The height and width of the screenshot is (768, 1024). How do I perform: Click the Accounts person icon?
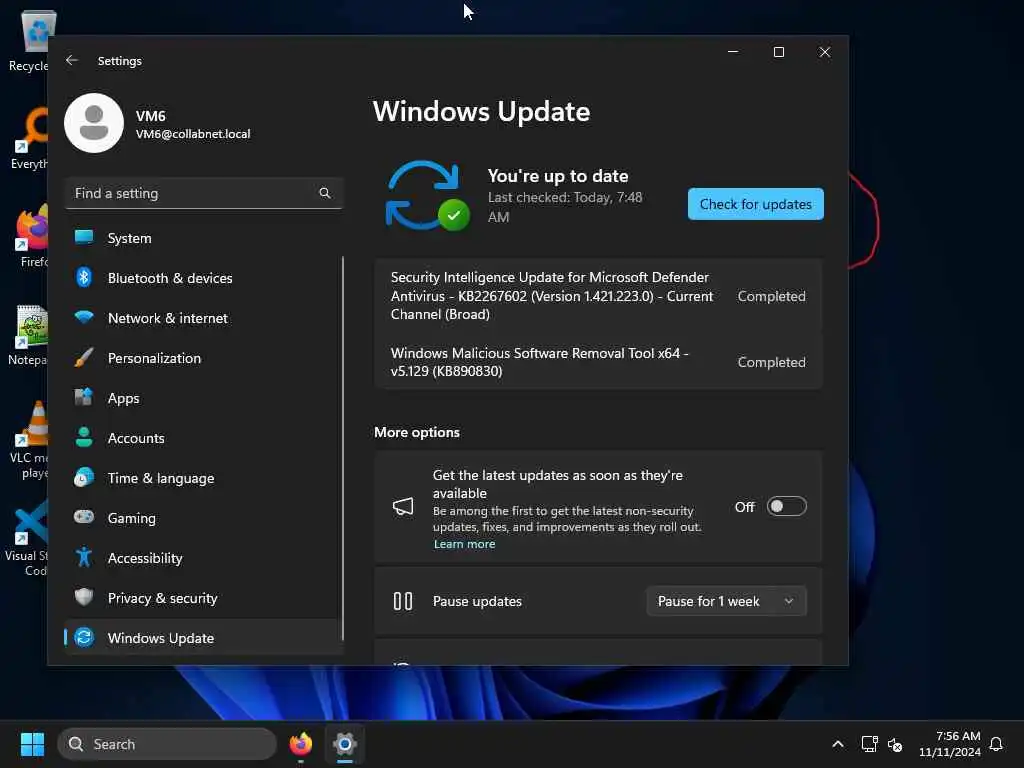pyautogui.click(x=84, y=438)
